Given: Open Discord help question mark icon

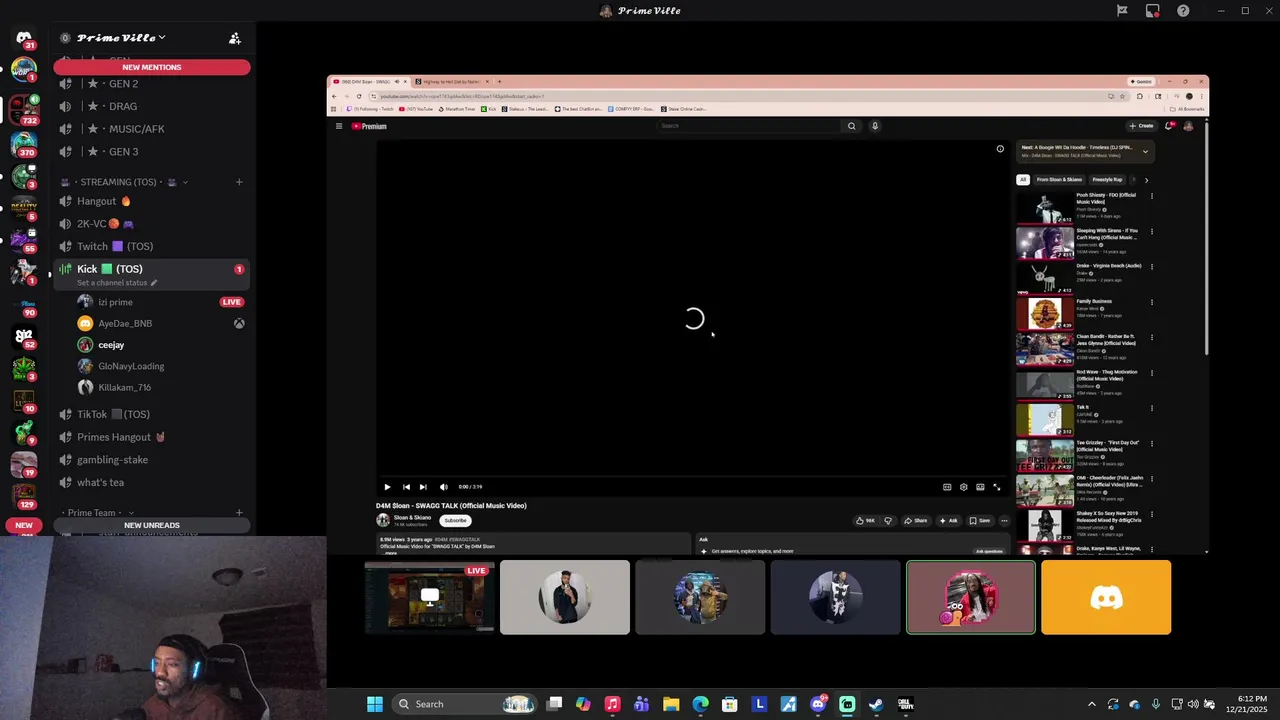Looking at the screenshot, I should coord(1183,11).
